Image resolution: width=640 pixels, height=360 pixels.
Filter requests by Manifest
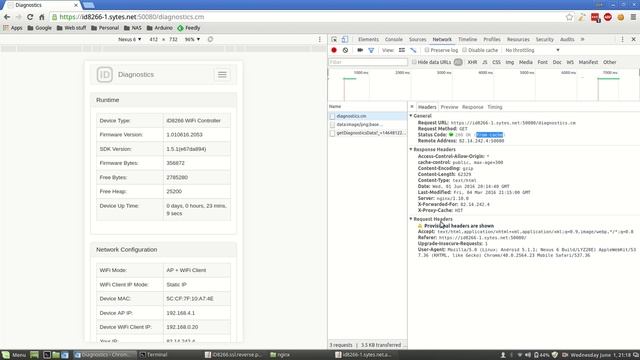point(588,62)
